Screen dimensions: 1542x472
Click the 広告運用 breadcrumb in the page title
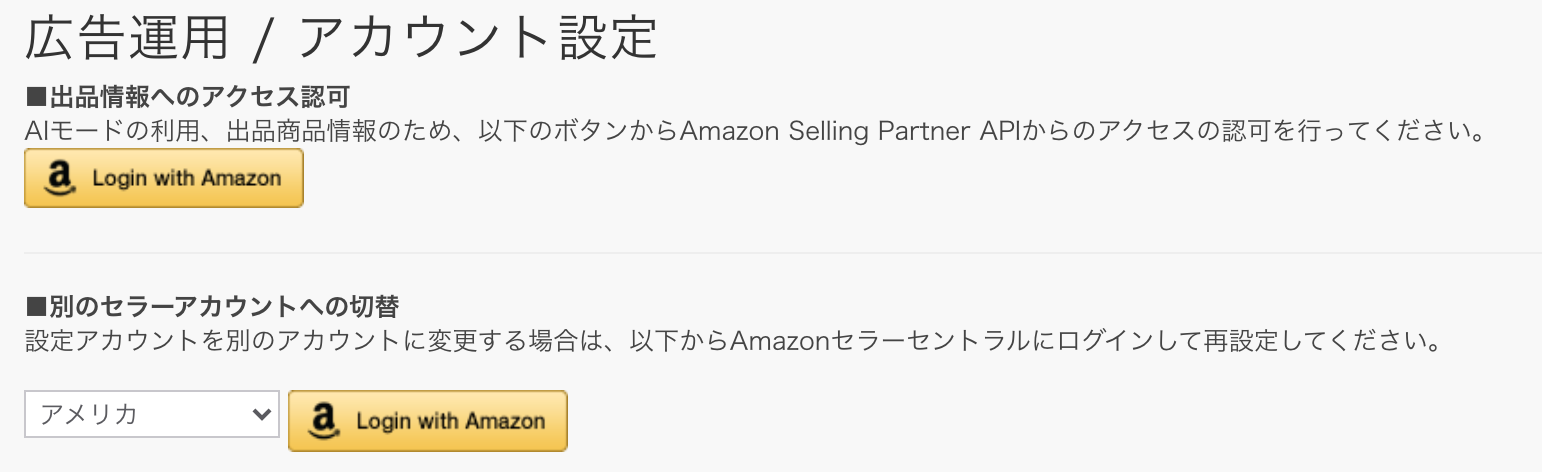coord(127,40)
